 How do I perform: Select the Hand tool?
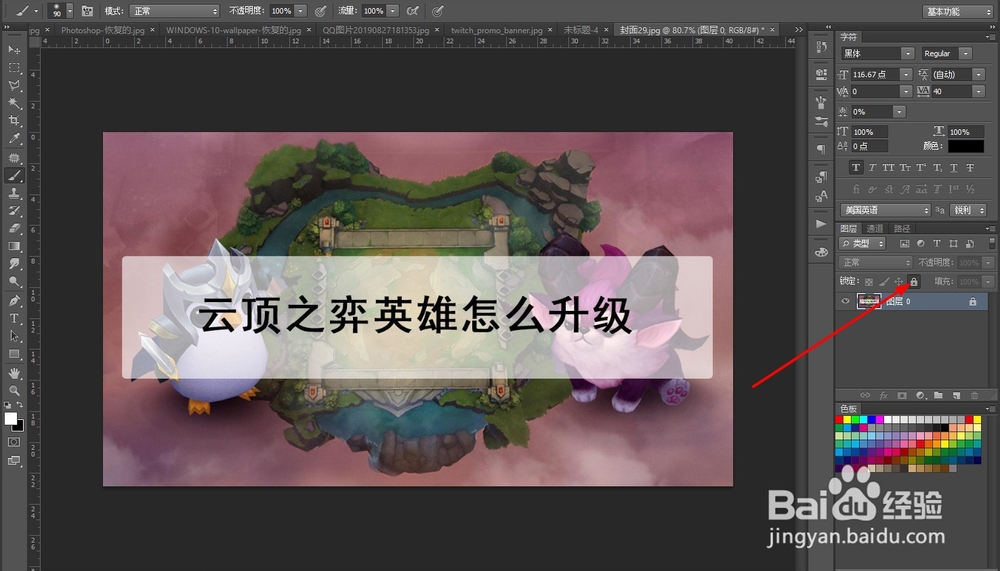(14, 373)
